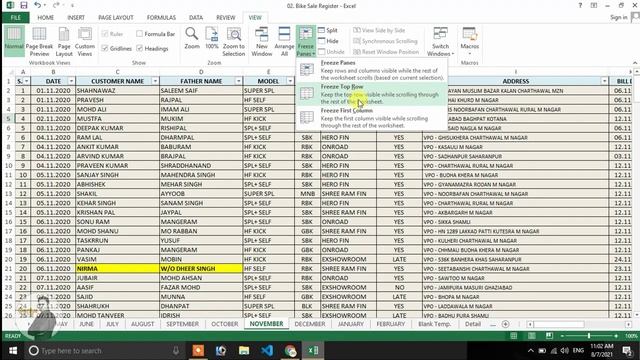Open Visual Studio Code from taskbar
The width and height of the screenshot is (640, 360).
click(x=267, y=351)
